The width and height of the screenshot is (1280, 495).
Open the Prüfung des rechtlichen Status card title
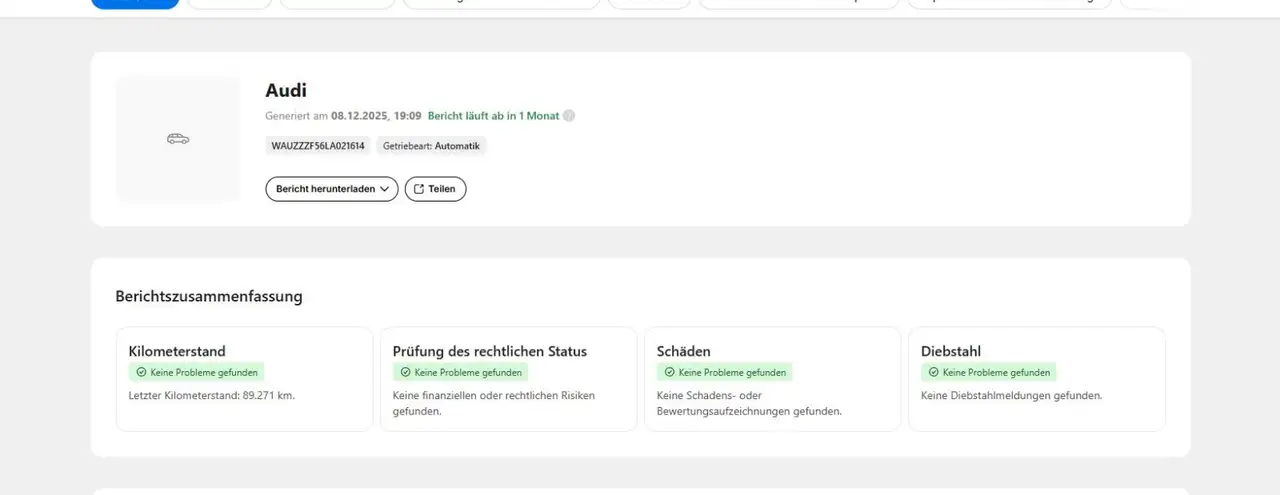[489, 351]
